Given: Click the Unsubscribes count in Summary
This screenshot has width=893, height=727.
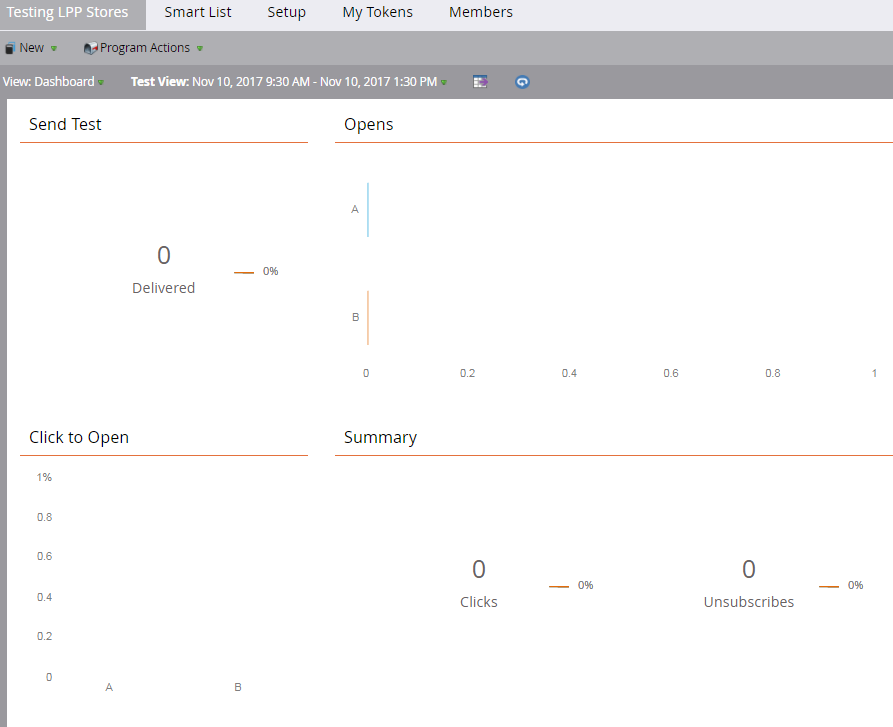Looking at the screenshot, I should pos(749,570).
